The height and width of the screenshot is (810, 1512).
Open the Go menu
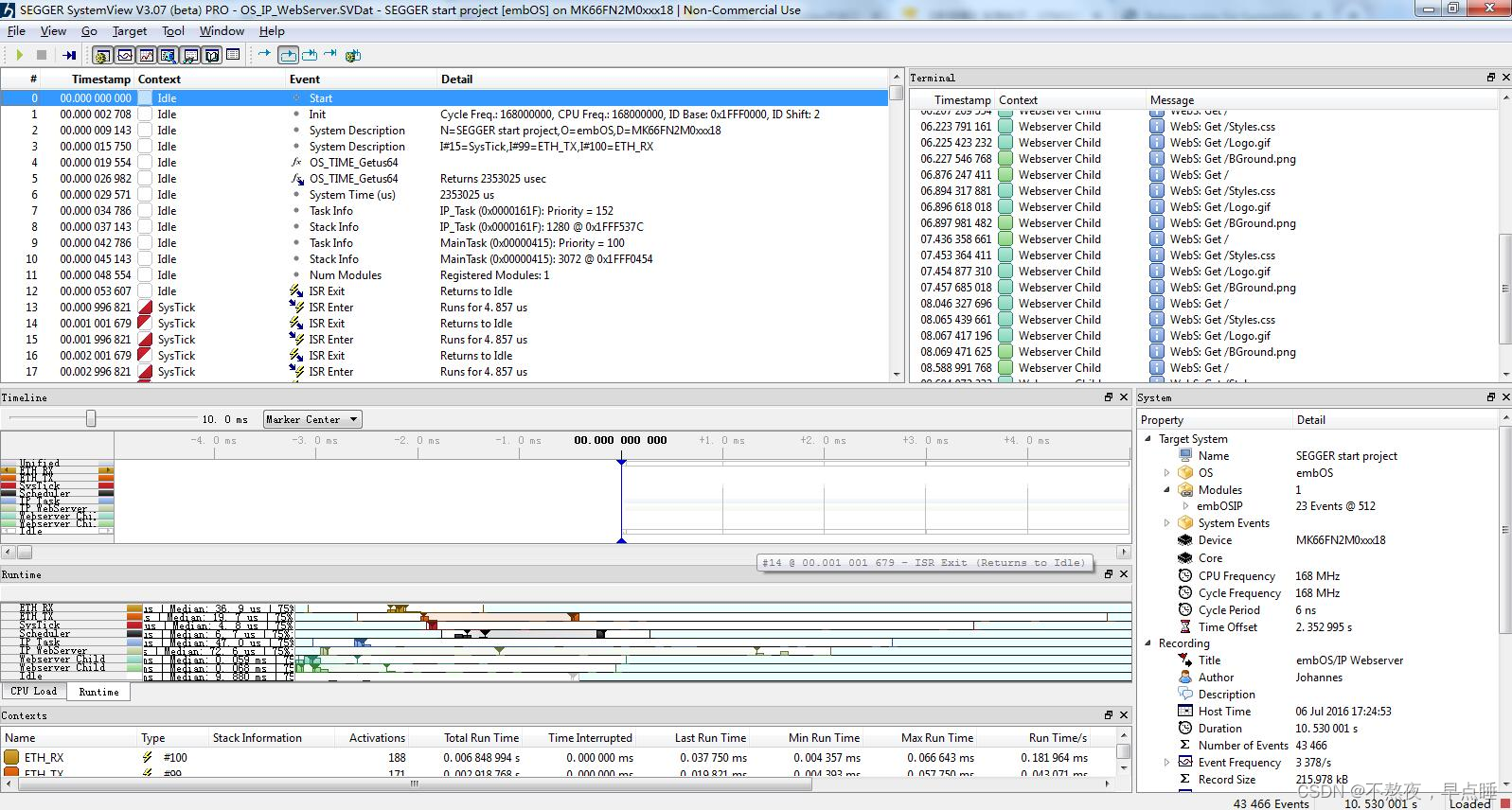(x=89, y=31)
